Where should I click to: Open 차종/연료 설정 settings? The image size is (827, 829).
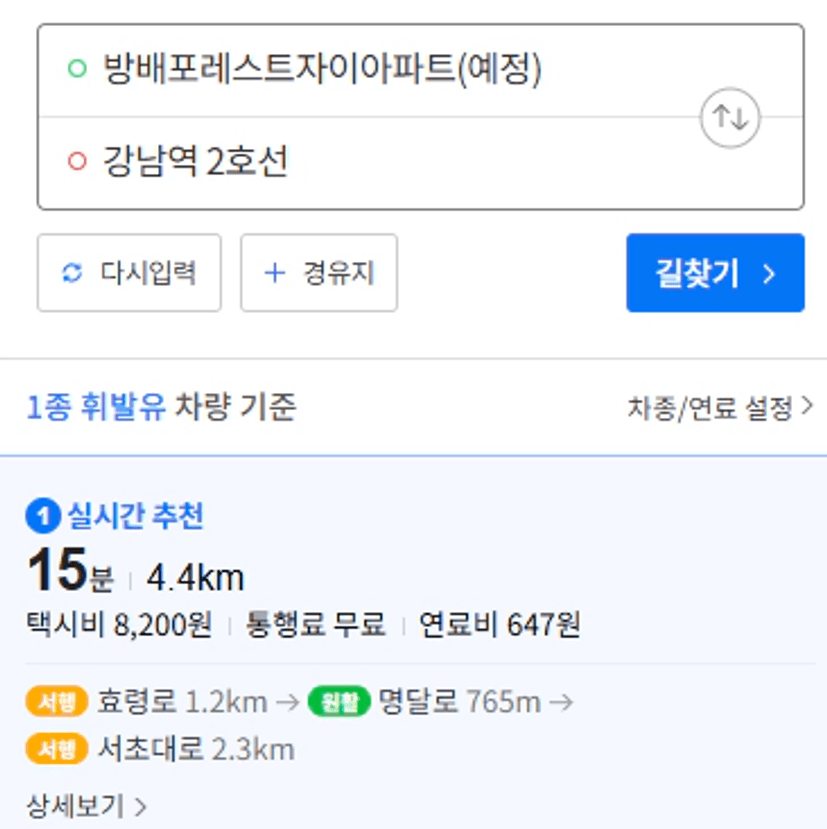[x=720, y=408]
